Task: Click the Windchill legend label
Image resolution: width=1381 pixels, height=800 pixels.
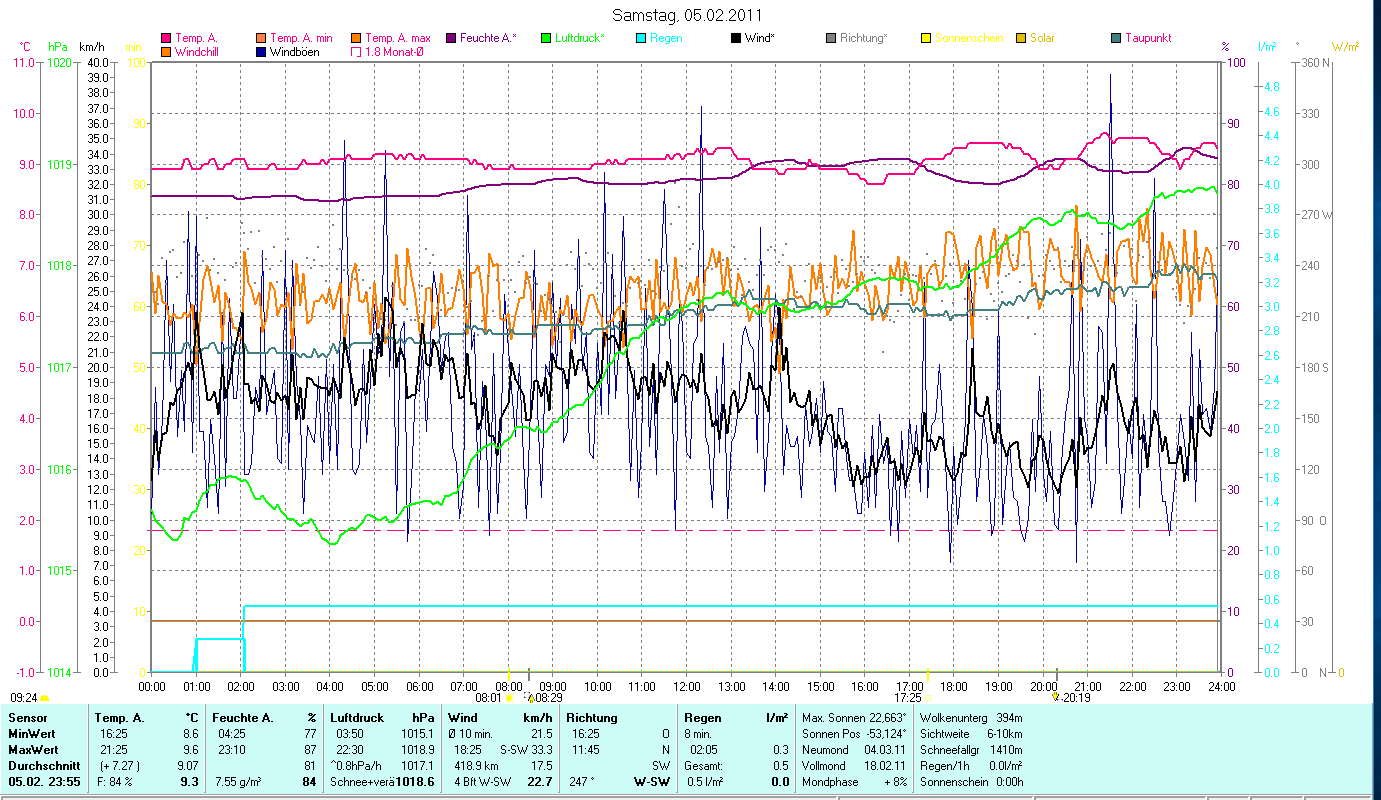Action: (x=199, y=52)
